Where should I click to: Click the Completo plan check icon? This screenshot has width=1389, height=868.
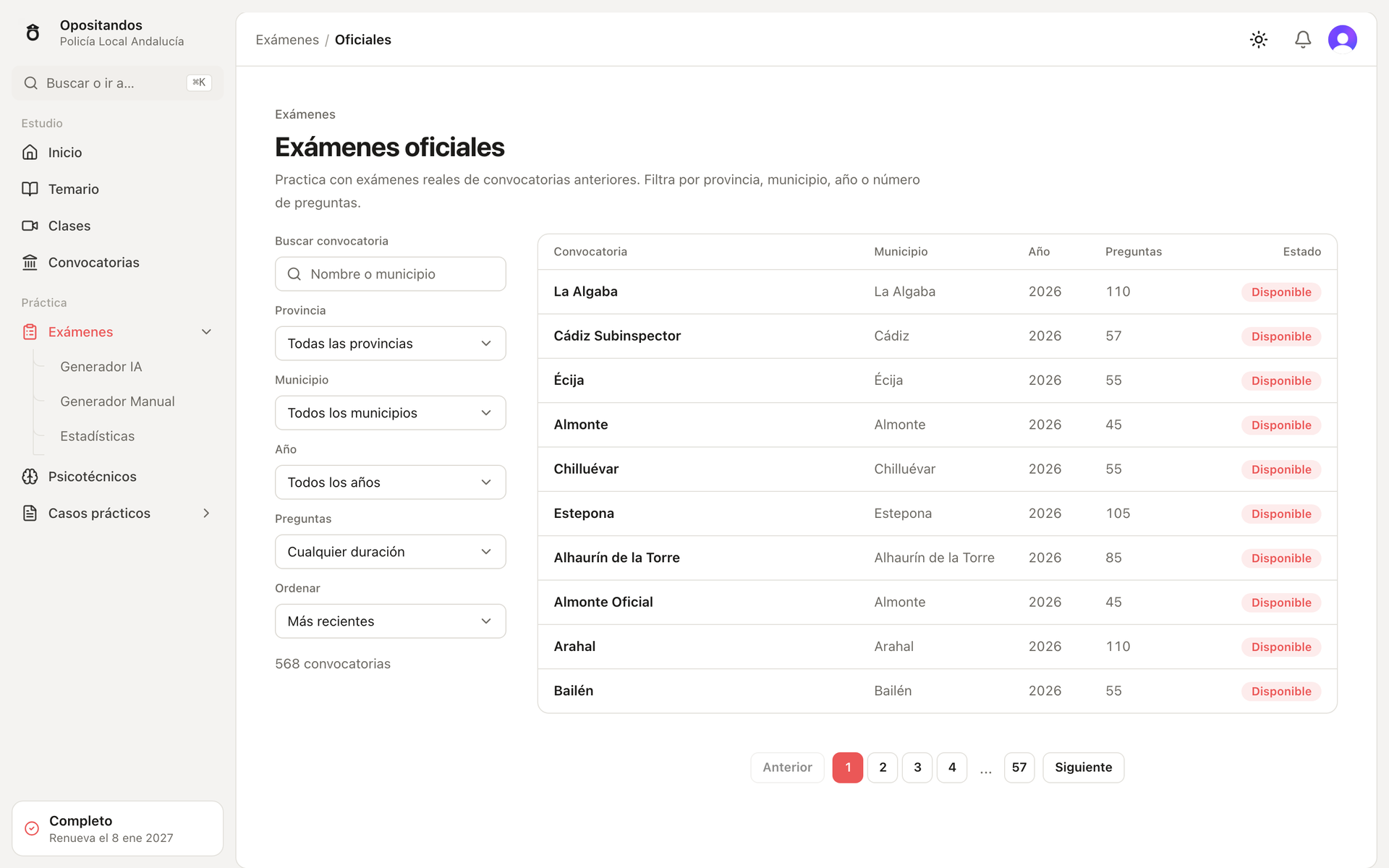[32, 828]
